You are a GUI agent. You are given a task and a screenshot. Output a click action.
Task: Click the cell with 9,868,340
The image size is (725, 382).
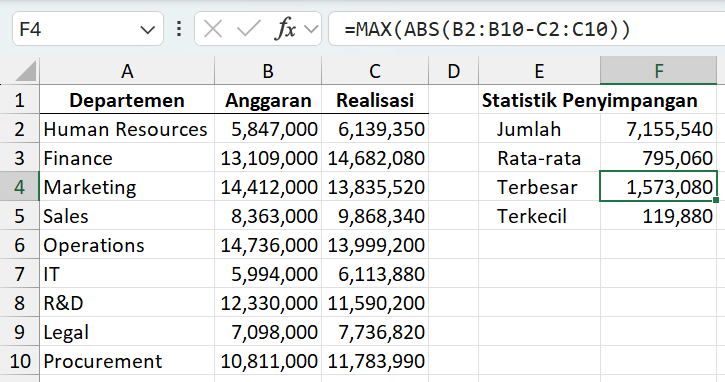[375, 216]
